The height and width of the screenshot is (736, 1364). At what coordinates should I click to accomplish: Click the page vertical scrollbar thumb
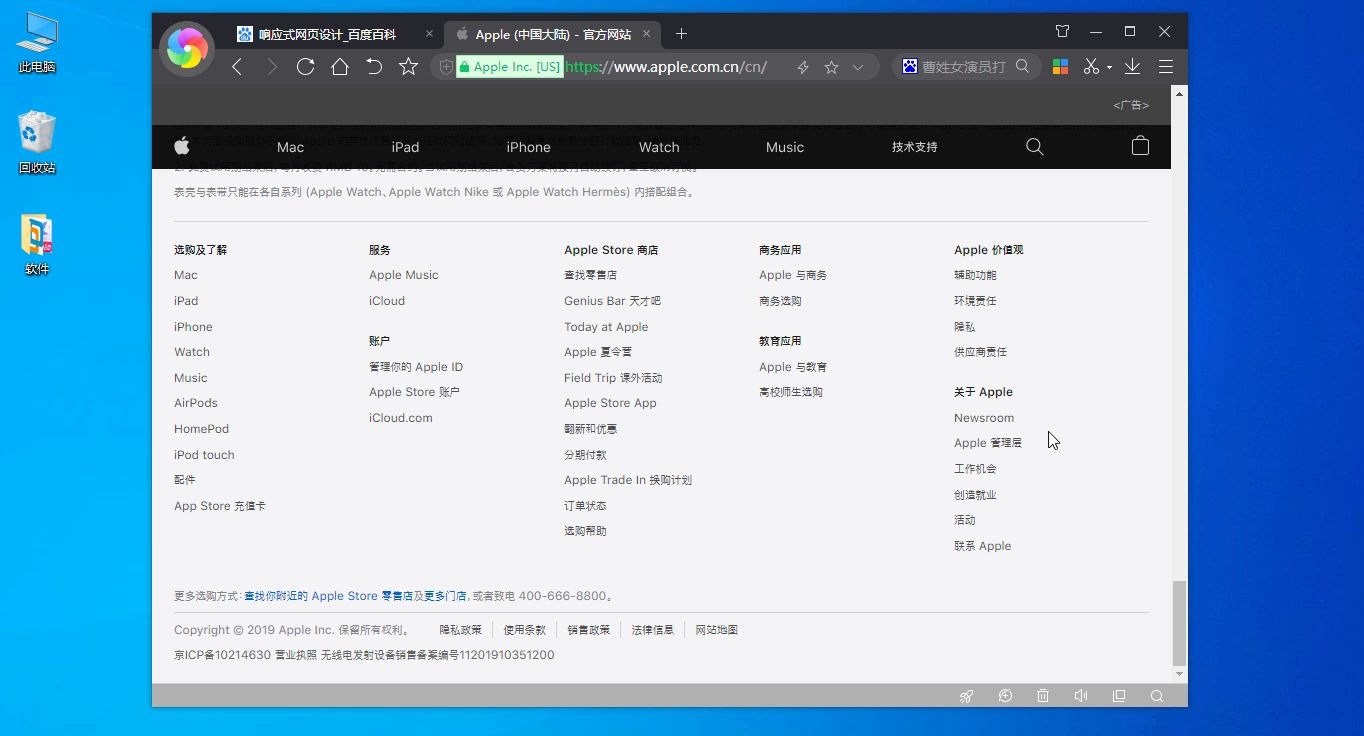pos(1179,623)
